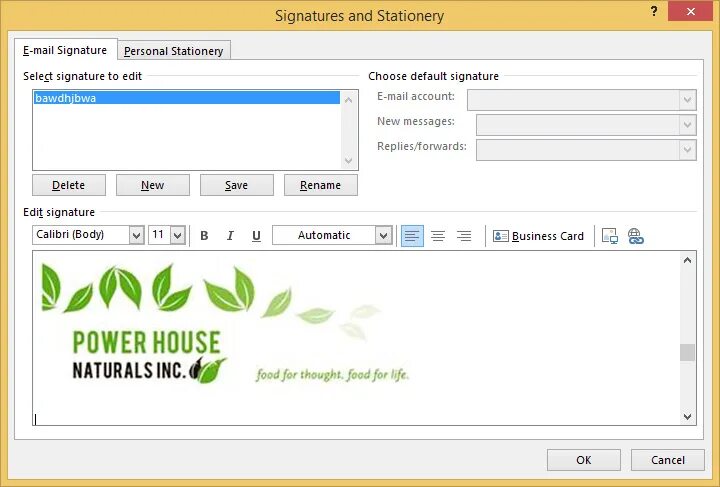Click the Rename button
Image resolution: width=720 pixels, height=487 pixels.
(321, 185)
